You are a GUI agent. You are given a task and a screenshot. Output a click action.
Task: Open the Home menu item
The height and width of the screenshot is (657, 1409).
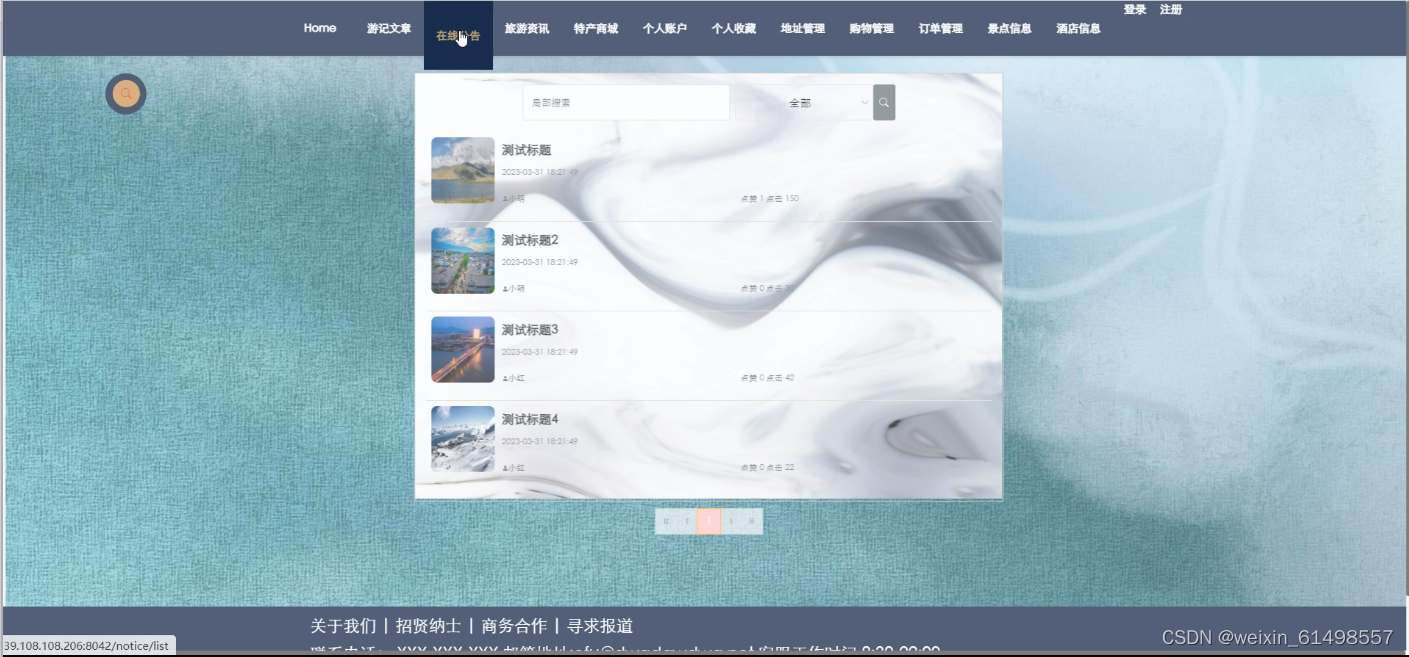point(320,28)
